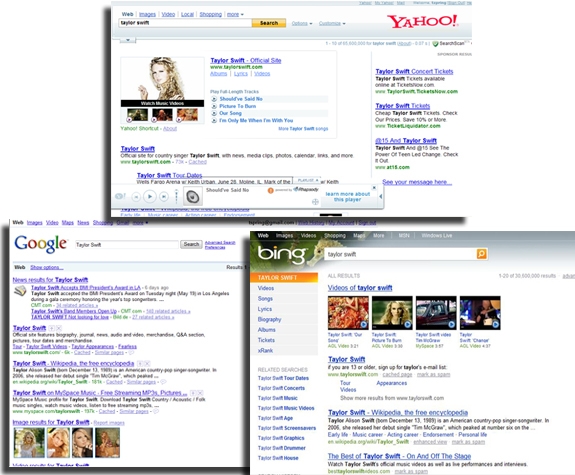Click the Google logo

tap(41, 244)
